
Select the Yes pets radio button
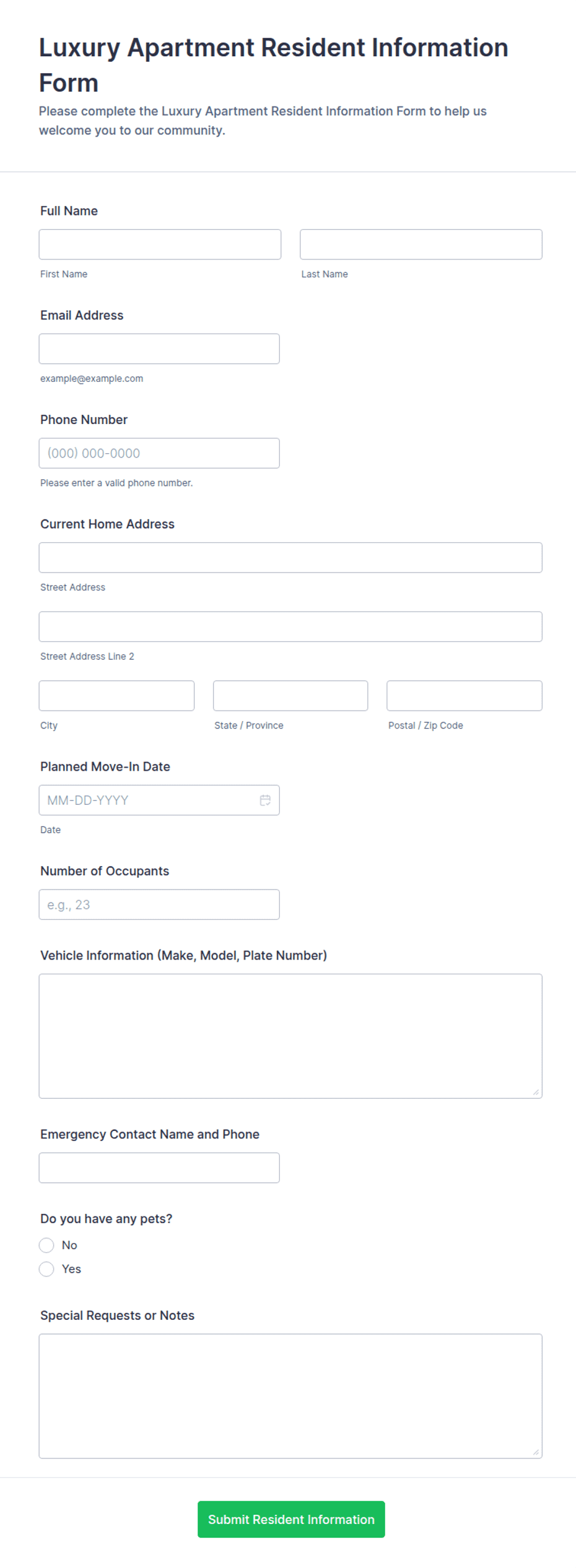coord(46,1269)
